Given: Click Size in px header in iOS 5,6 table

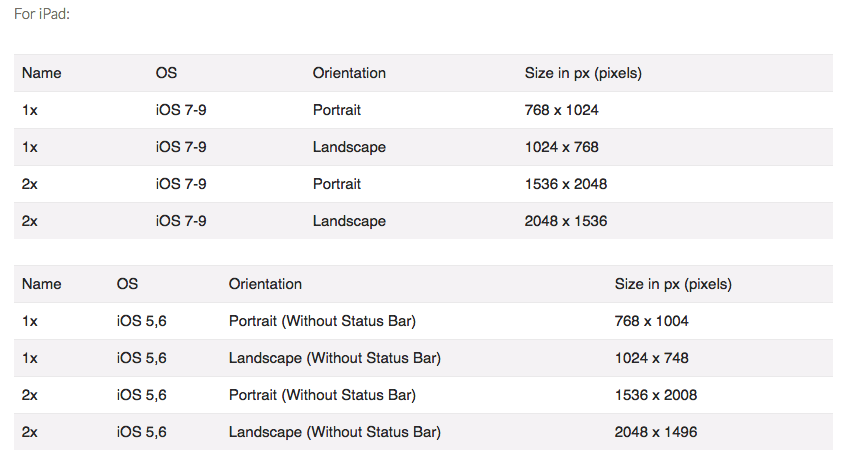Looking at the screenshot, I should (673, 284).
